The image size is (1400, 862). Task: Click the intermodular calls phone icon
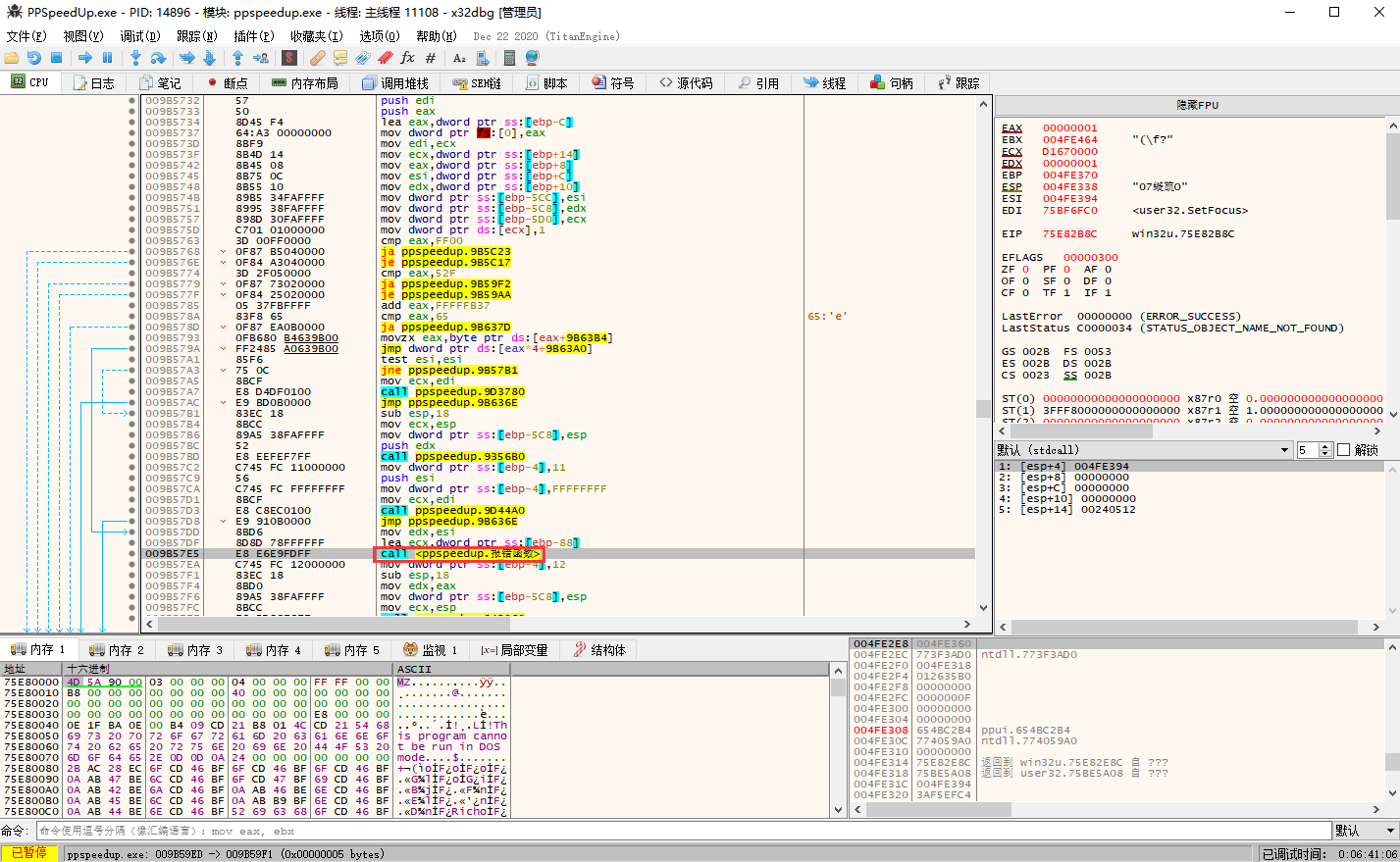482,58
